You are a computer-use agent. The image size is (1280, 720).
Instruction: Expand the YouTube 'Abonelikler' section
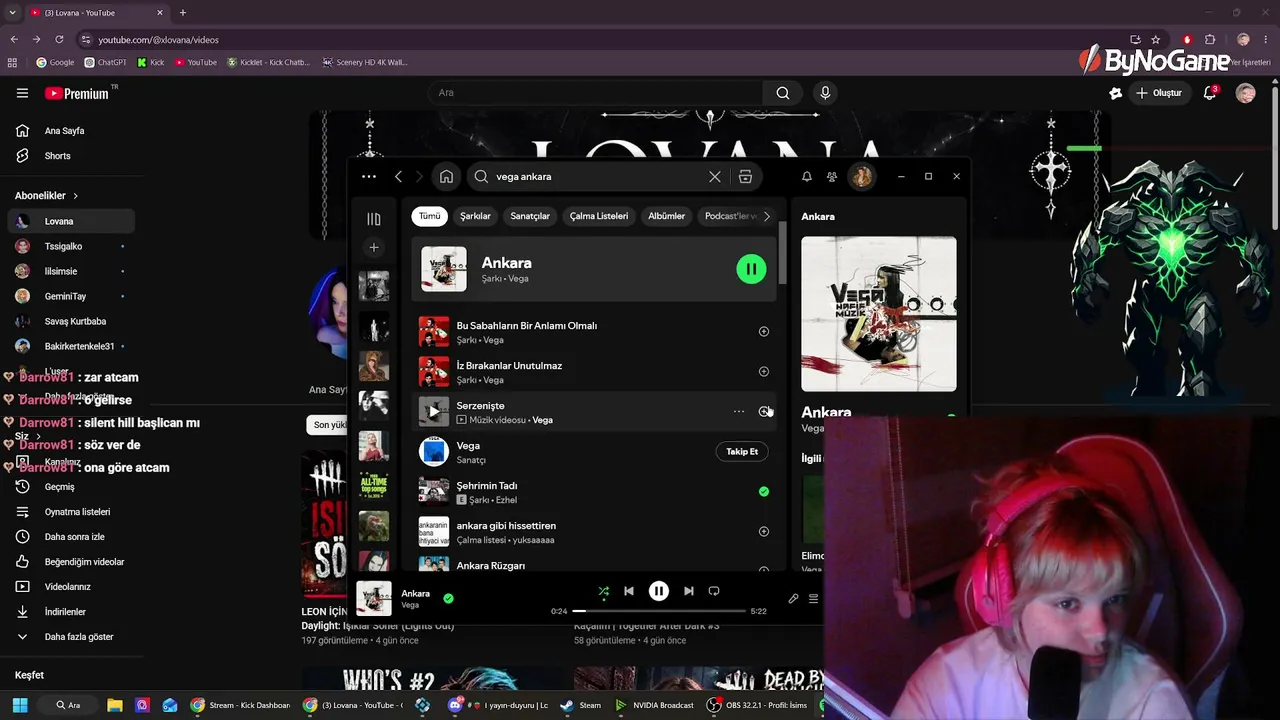(x=46, y=196)
